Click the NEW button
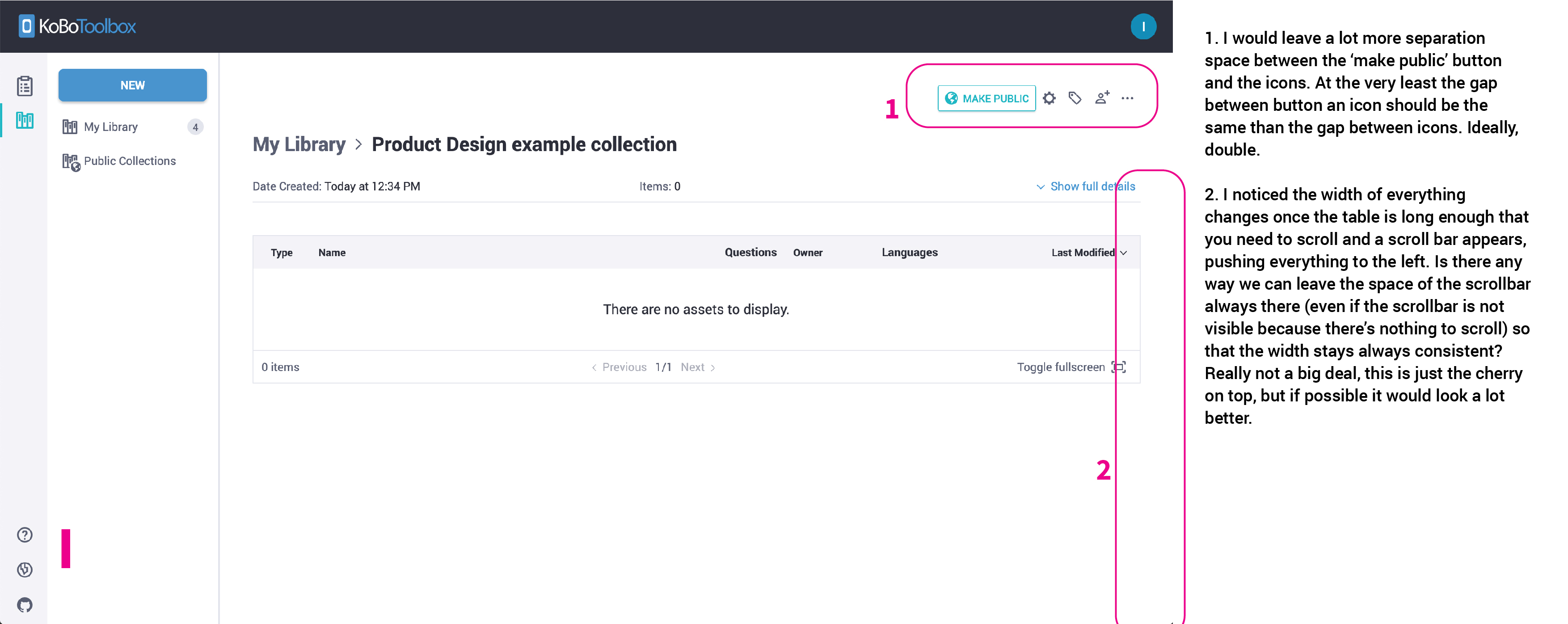The height and width of the screenshot is (624, 1568). tap(132, 85)
